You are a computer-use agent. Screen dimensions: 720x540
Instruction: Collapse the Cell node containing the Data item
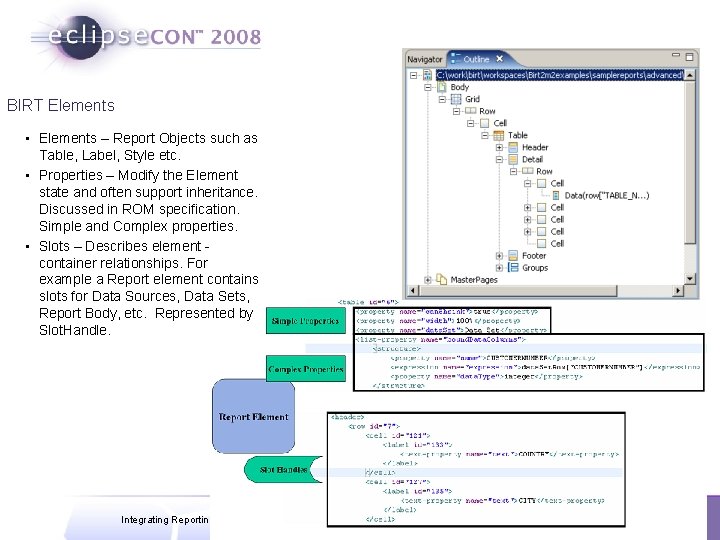528,183
